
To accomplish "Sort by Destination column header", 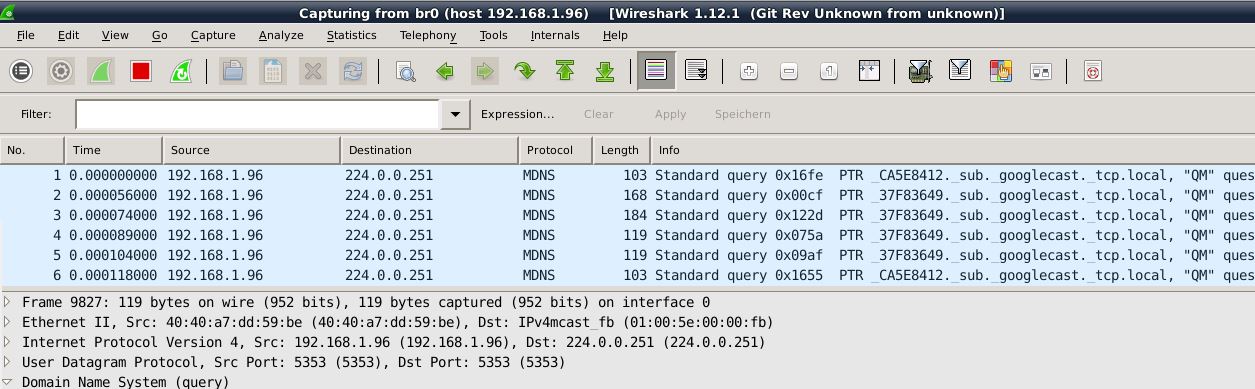I will 429,150.
